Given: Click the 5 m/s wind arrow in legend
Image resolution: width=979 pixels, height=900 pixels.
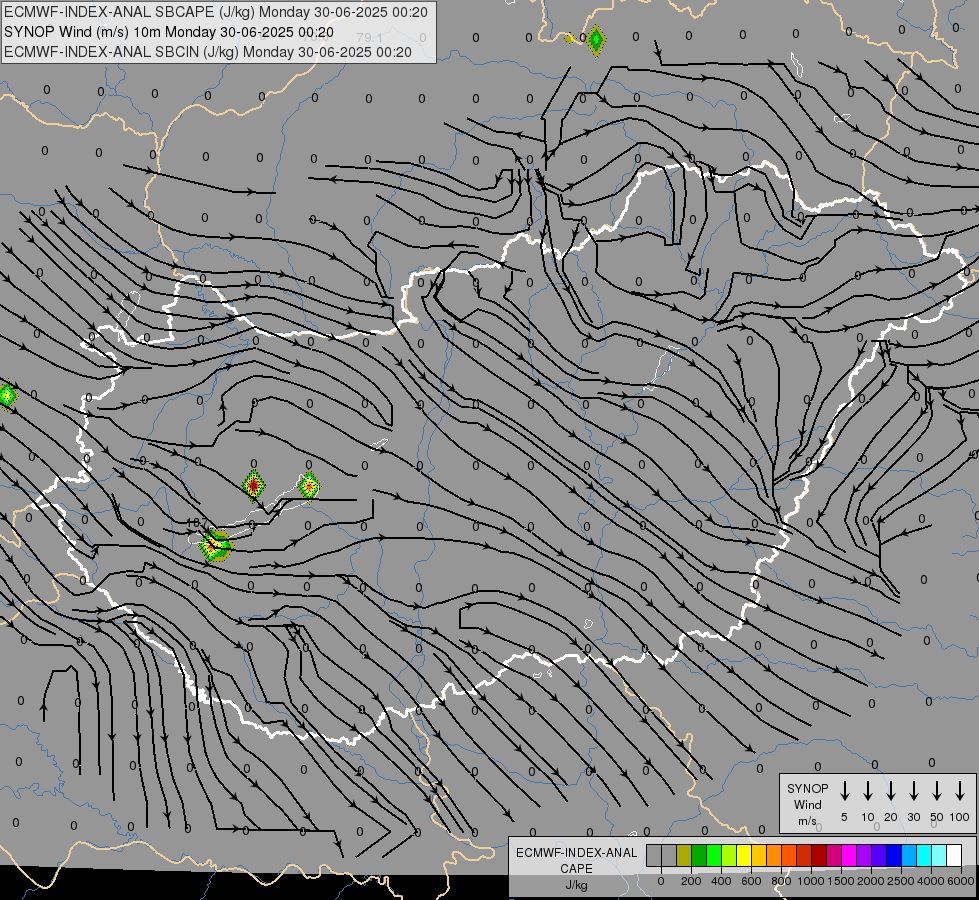Looking at the screenshot, I should (844, 791).
